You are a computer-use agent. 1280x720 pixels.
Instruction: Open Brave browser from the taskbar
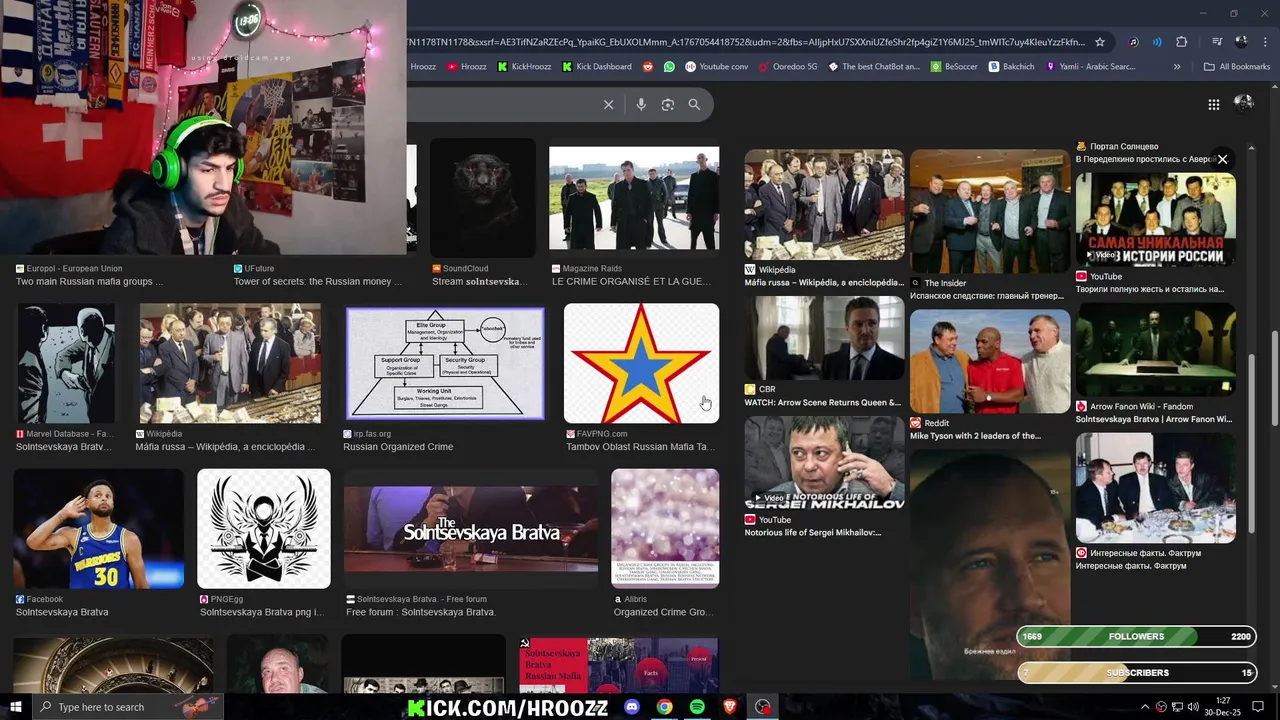point(730,707)
